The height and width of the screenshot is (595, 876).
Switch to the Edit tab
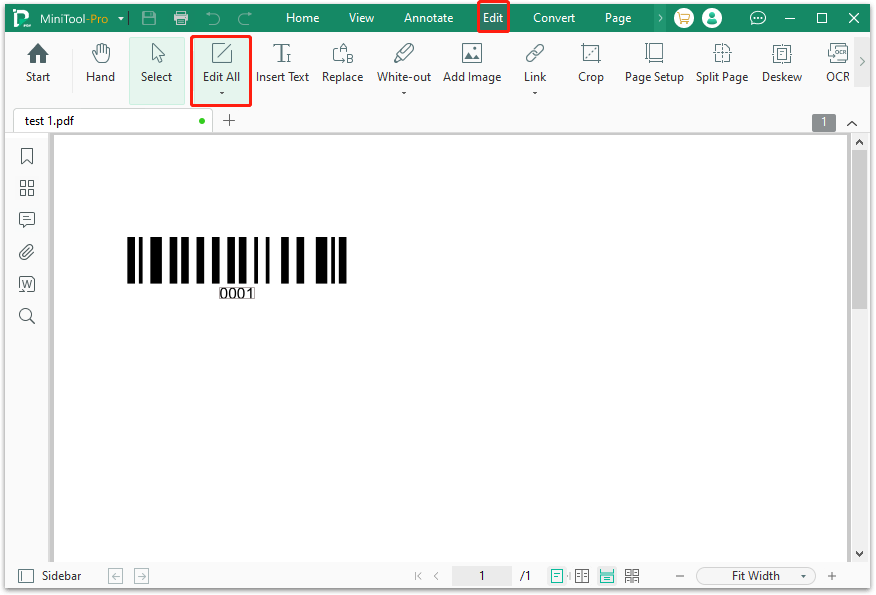coord(493,18)
